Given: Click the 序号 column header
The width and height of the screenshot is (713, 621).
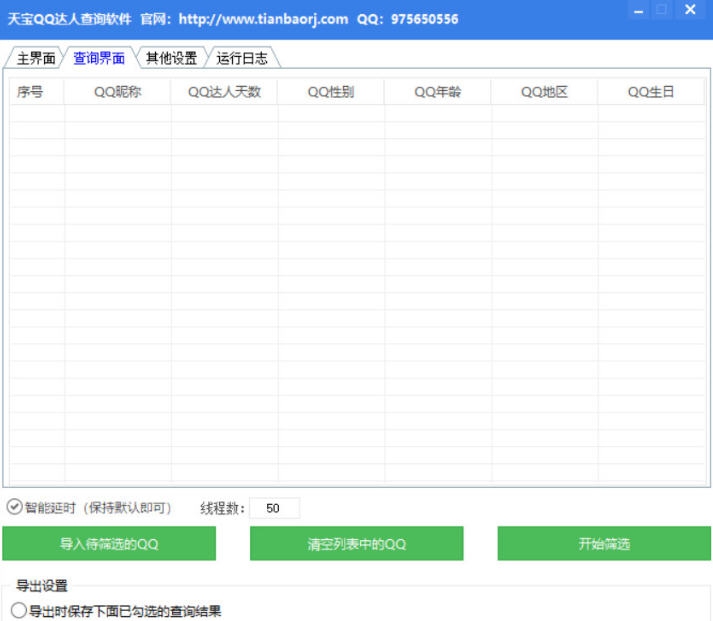Looking at the screenshot, I should coord(36,92).
